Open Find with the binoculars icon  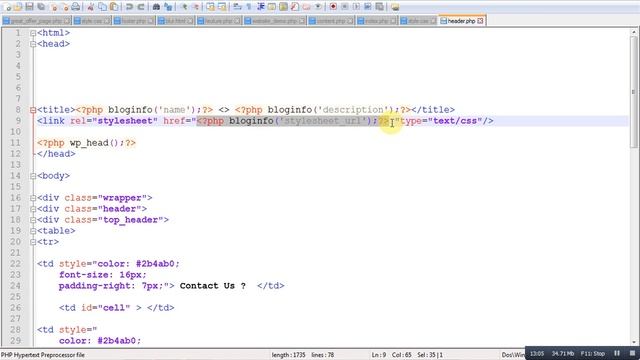tap(156, 7)
